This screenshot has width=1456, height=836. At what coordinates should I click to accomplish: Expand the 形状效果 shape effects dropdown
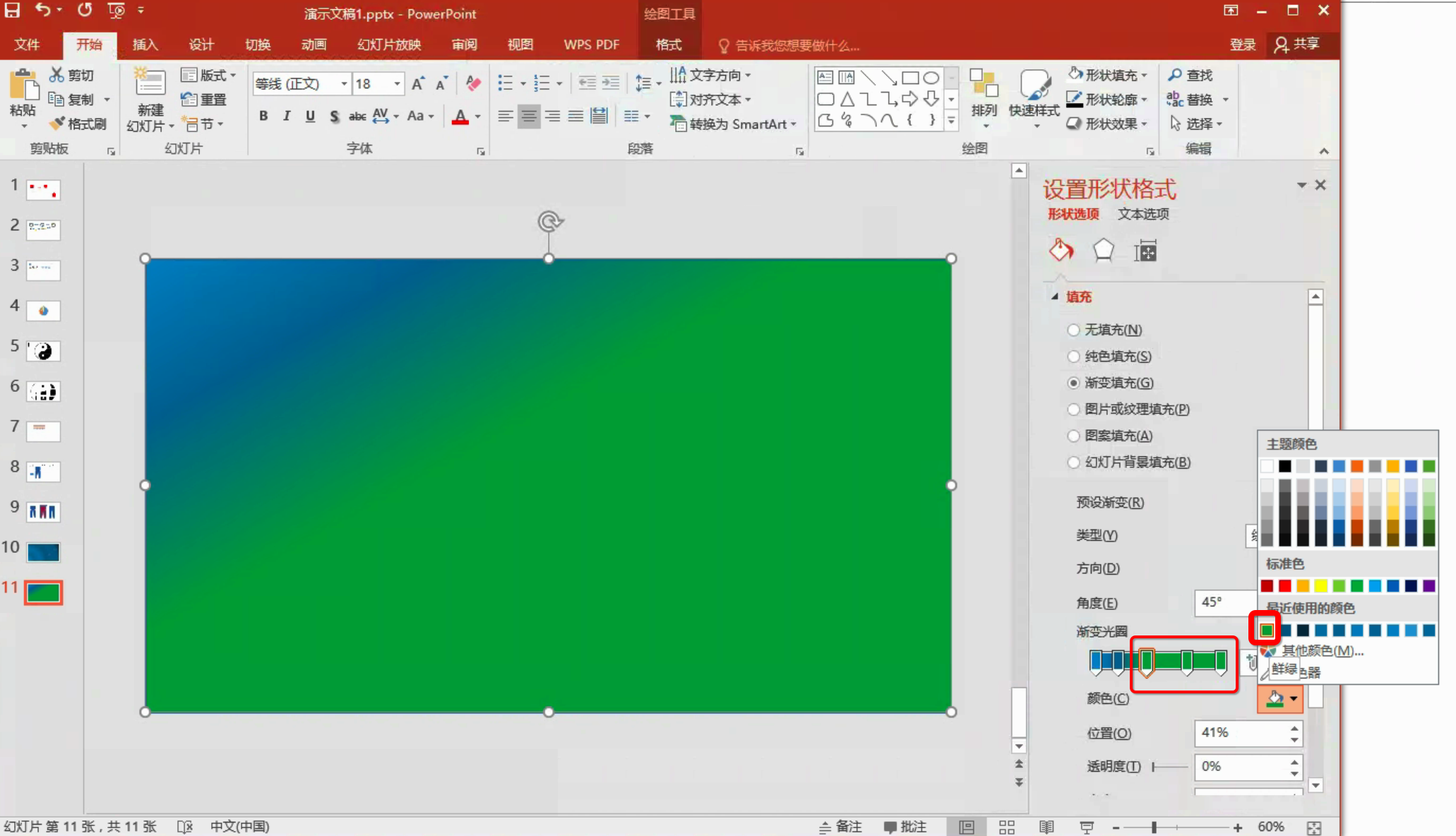point(1144,124)
